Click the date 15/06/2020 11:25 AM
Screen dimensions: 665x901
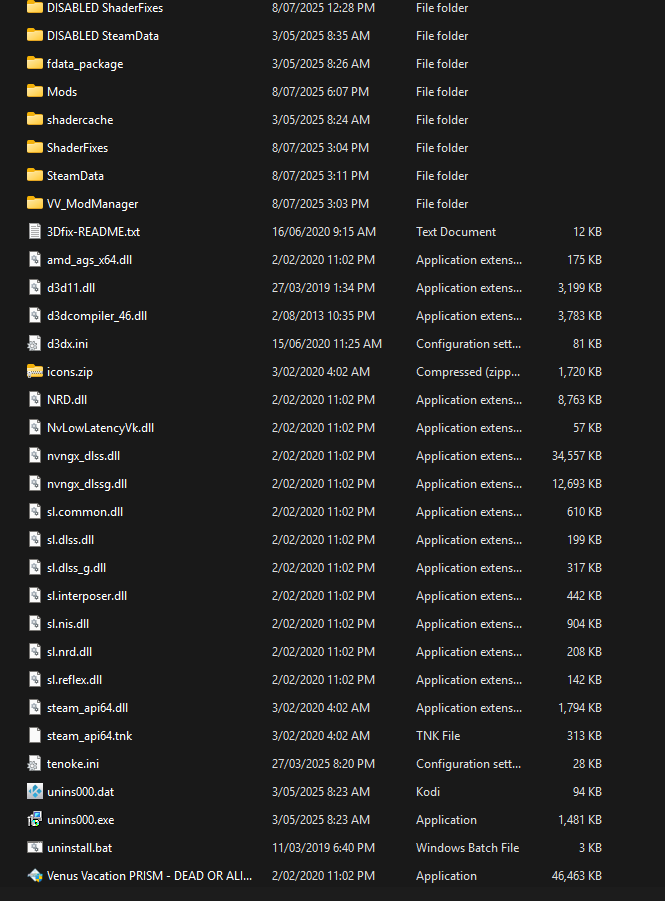[x=326, y=344]
